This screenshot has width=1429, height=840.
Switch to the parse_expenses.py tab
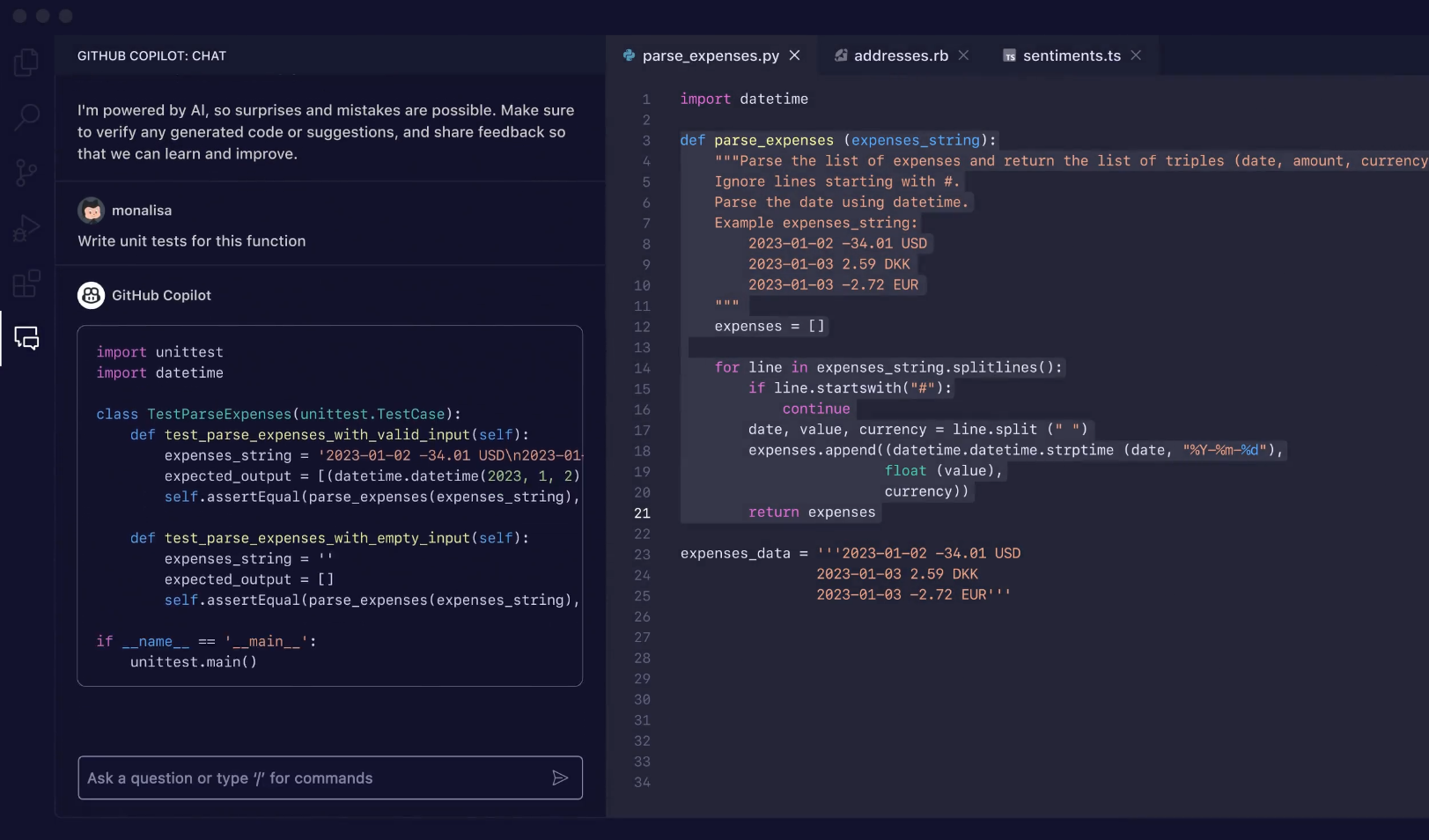click(x=711, y=55)
